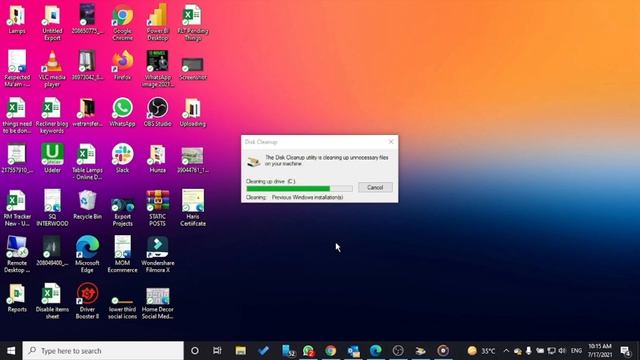Select the Reports folder icon
This screenshot has width=640, height=360.
[x=17, y=298]
